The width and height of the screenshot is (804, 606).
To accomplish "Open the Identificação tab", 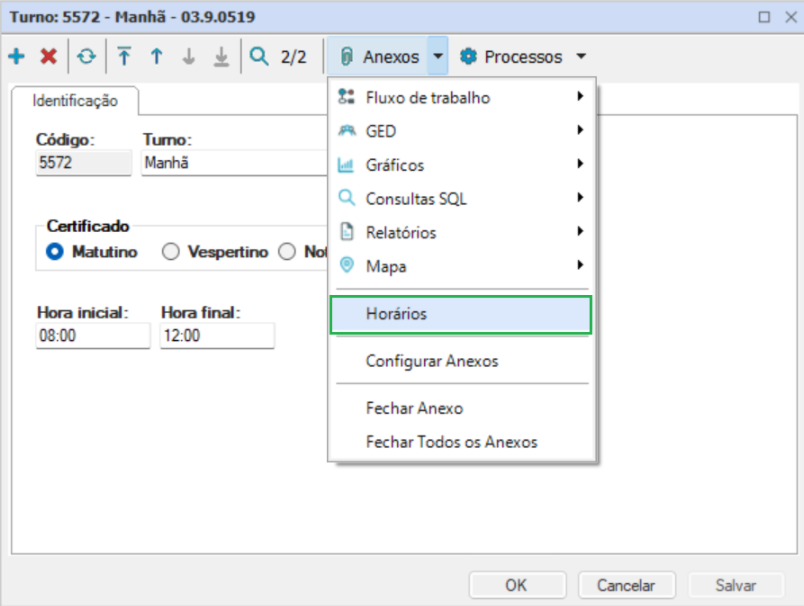I will [75, 101].
